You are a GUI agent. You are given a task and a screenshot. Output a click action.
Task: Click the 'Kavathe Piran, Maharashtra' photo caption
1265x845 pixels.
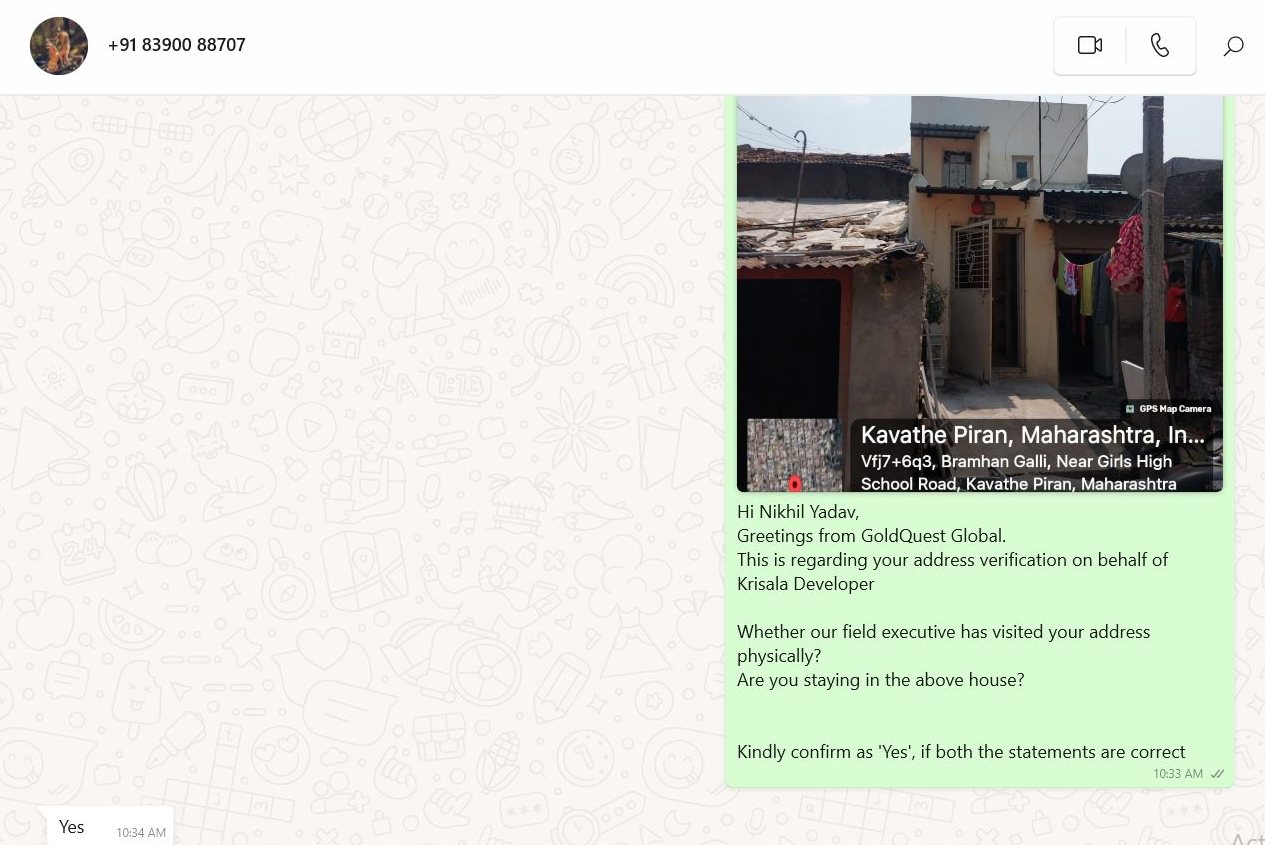click(1033, 435)
